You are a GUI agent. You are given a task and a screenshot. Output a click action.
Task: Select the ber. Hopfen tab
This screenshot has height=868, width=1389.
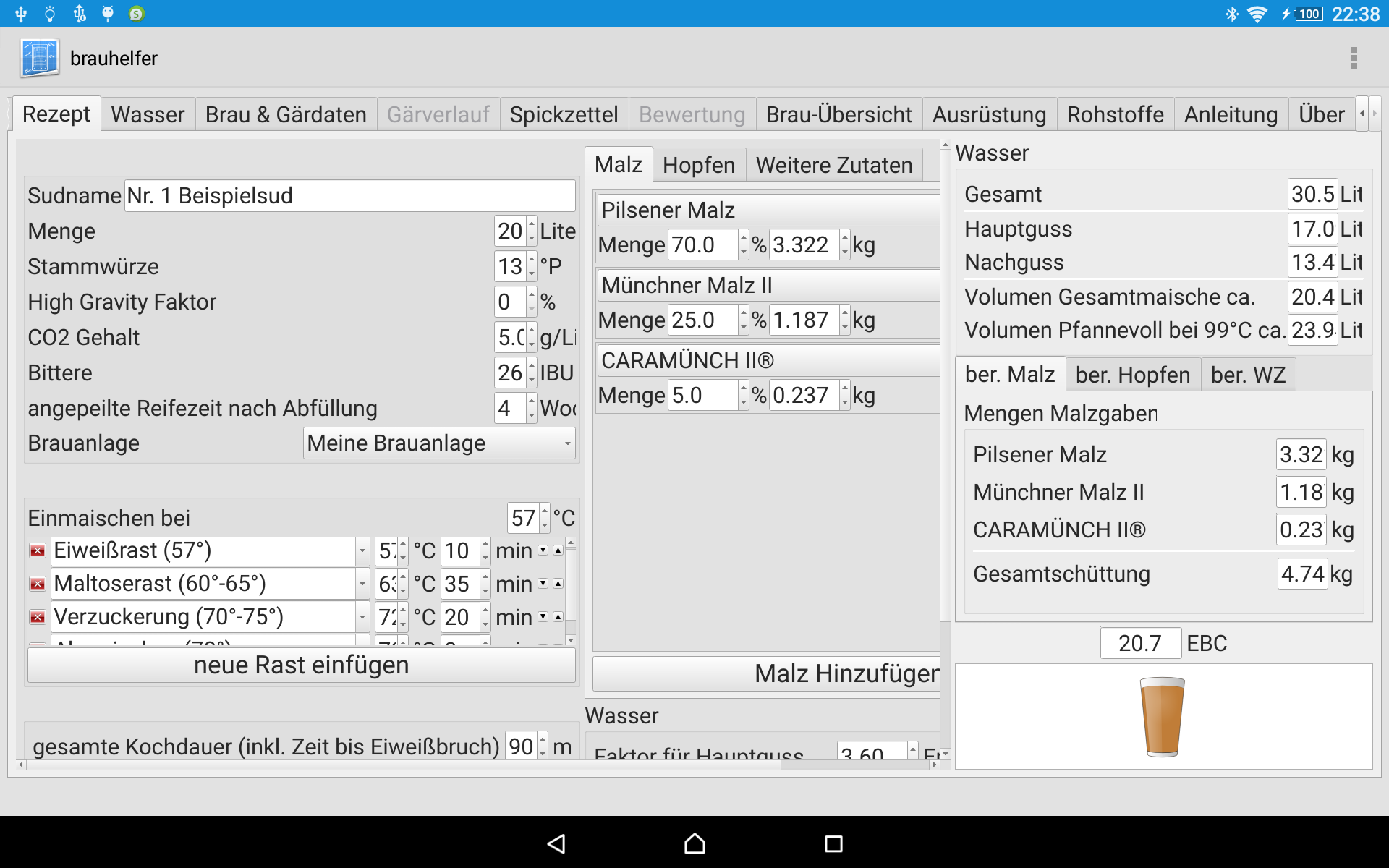[x=1132, y=375]
